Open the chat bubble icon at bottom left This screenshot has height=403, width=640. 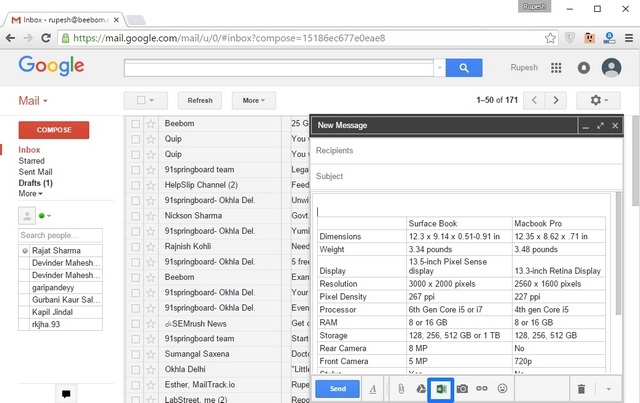(x=66, y=394)
